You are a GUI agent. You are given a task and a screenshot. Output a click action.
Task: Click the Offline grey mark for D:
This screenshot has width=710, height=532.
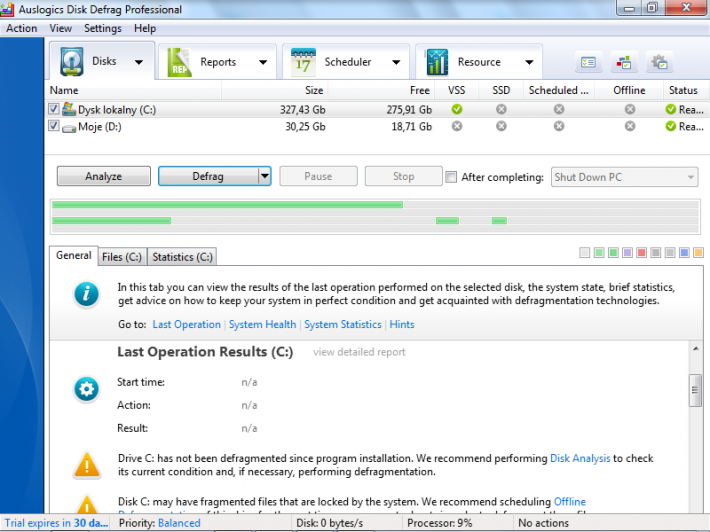[x=630, y=126]
